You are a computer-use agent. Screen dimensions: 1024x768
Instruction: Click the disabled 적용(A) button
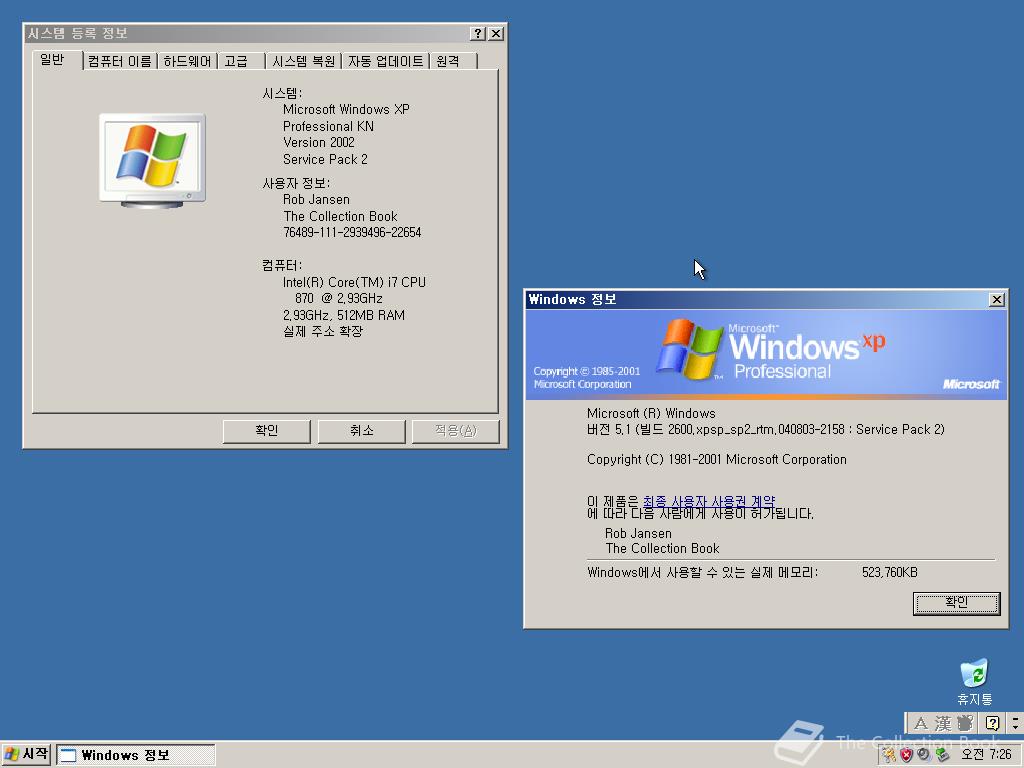tap(456, 431)
